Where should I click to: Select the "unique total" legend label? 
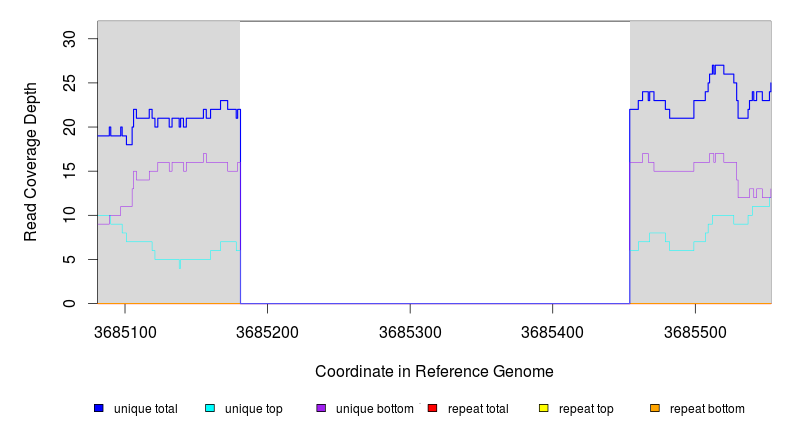click(146, 409)
